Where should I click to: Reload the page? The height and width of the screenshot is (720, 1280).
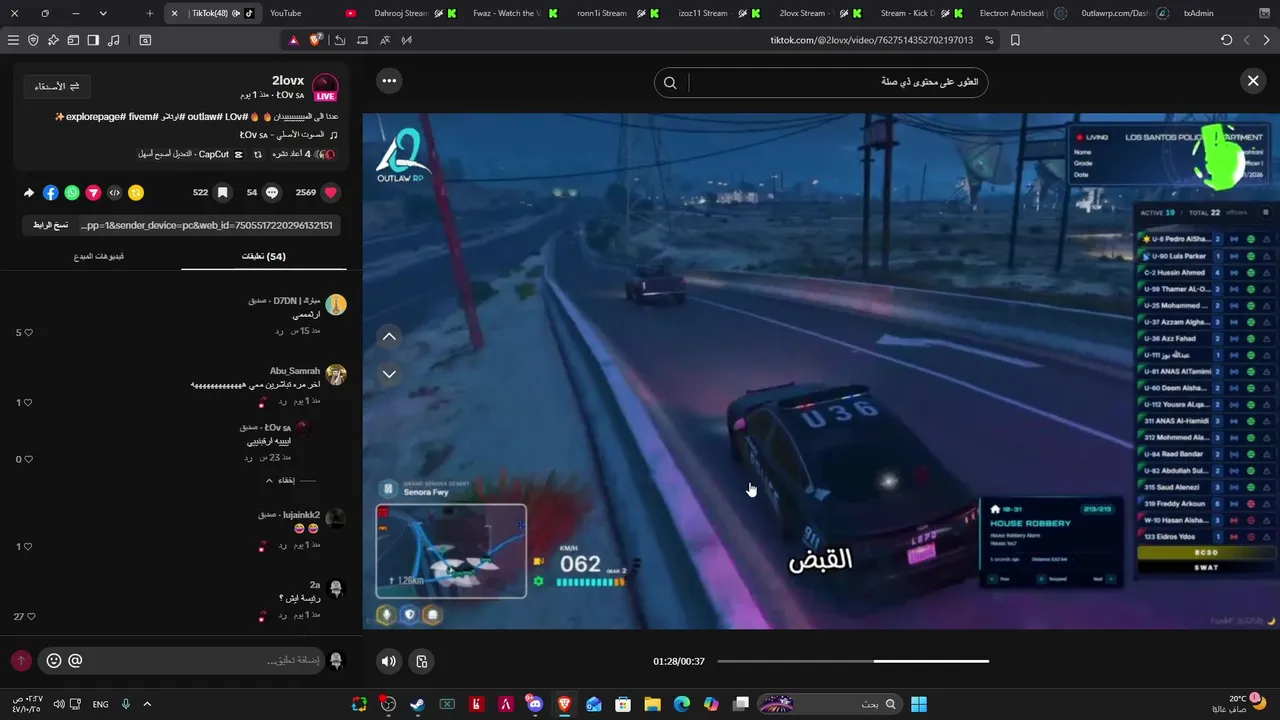[1227, 40]
